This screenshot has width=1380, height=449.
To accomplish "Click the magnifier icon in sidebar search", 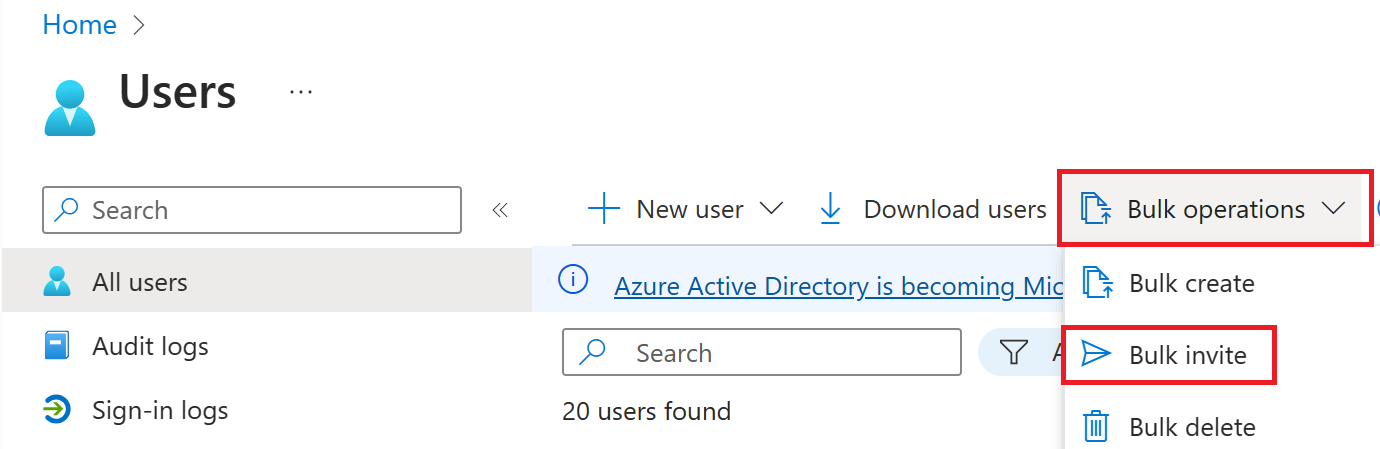I will (68, 210).
